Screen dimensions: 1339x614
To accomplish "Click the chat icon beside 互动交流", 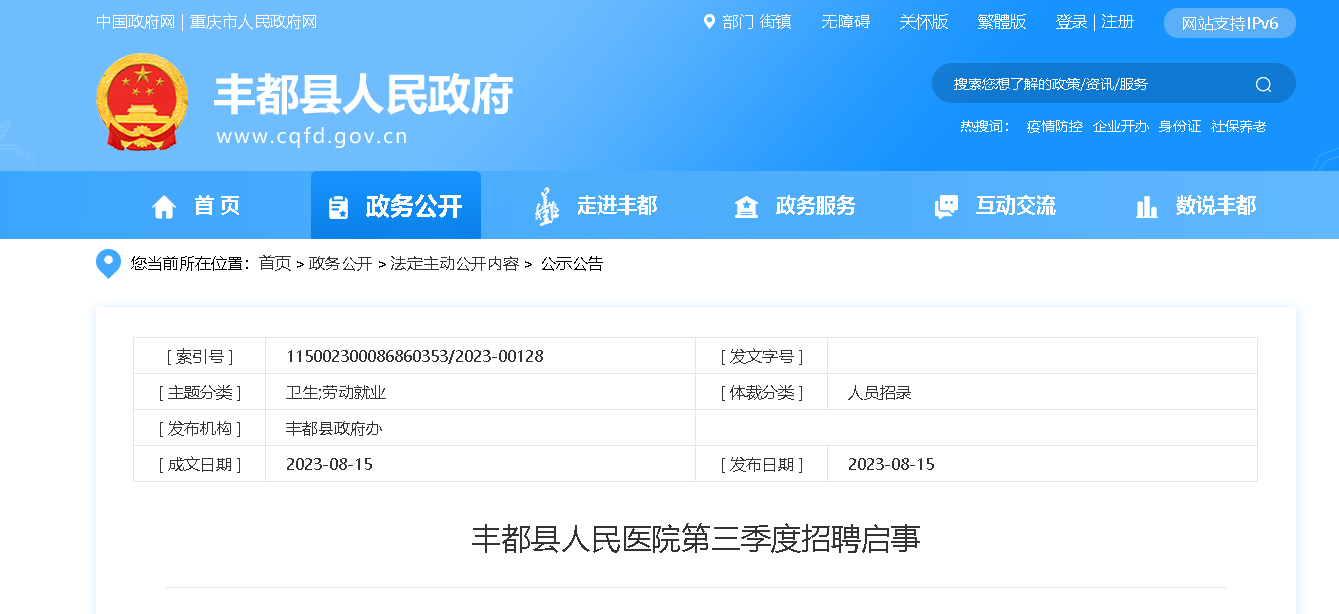I will pyautogui.click(x=945, y=206).
